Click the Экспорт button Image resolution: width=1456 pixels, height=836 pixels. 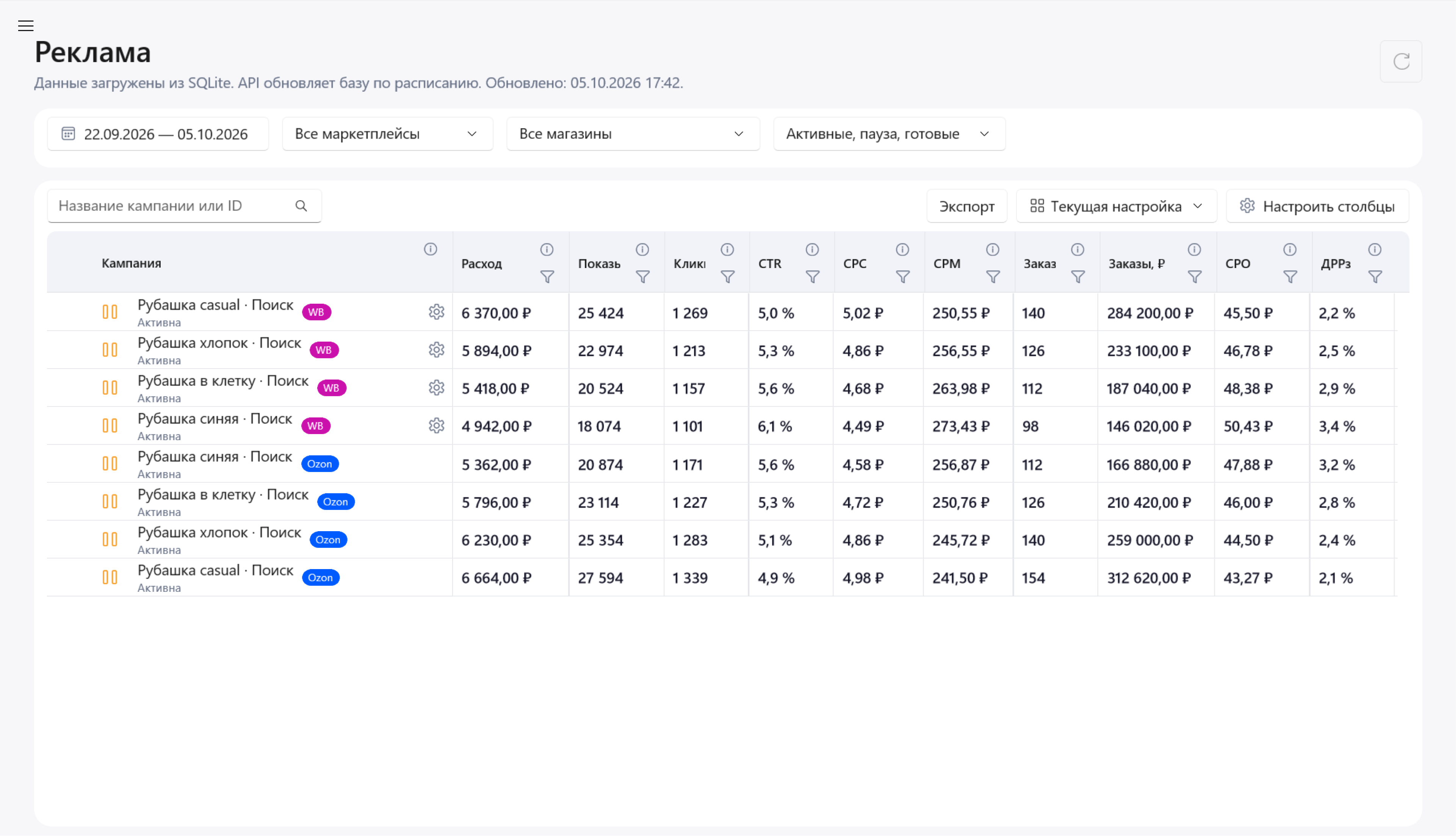[966, 206]
